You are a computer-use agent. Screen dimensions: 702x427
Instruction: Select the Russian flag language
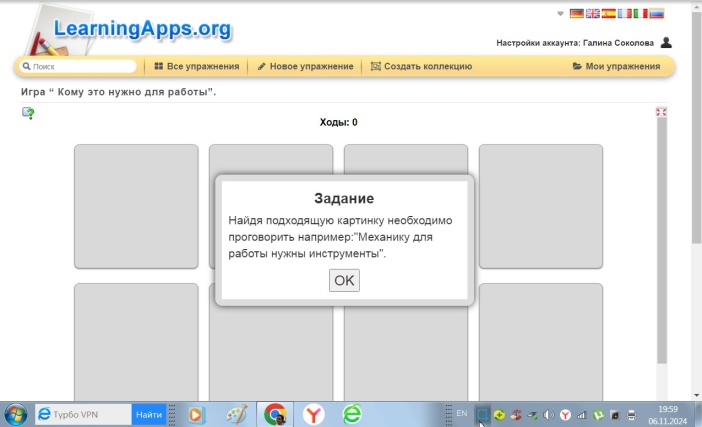point(657,14)
